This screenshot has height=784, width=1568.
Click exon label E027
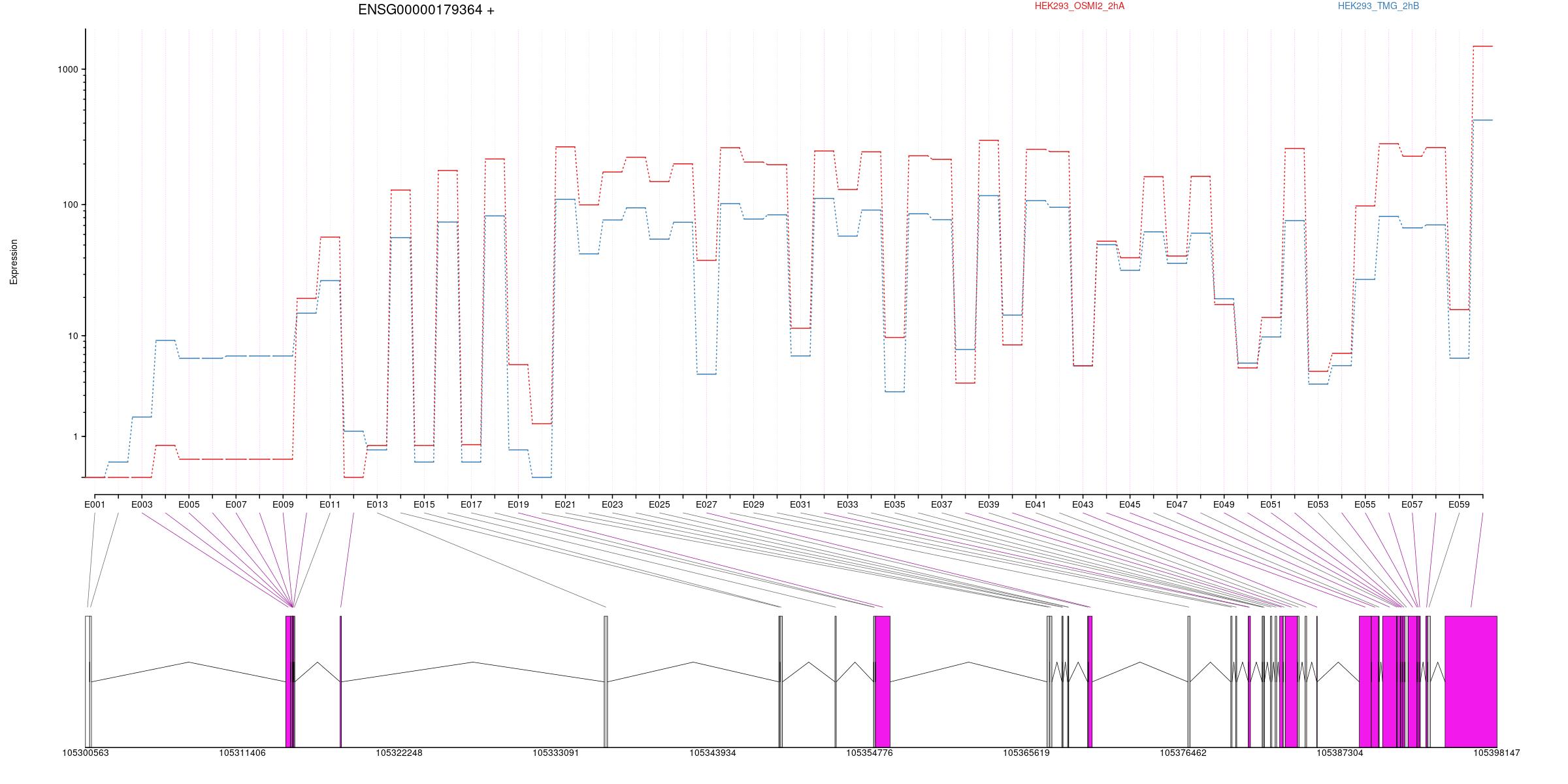pos(706,504)
